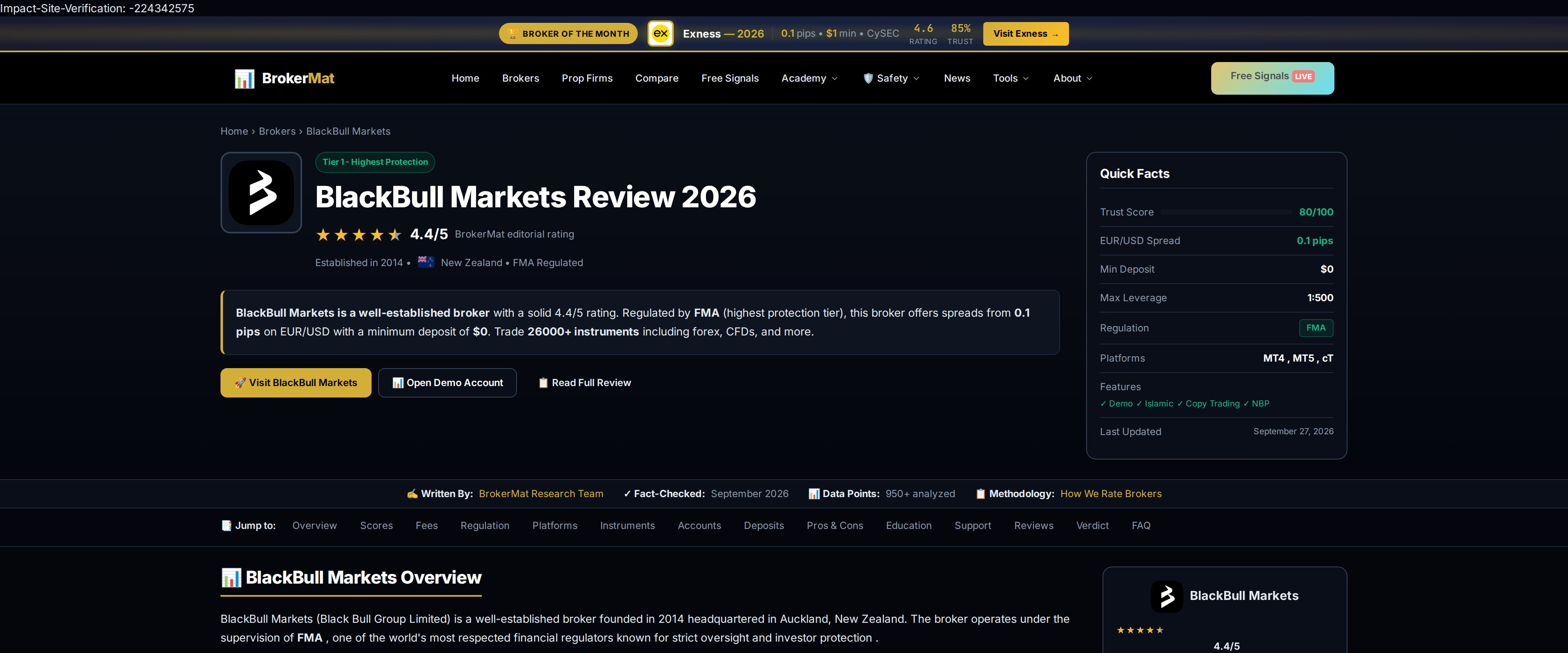Open the Brokers nav item

pos(521,78)
